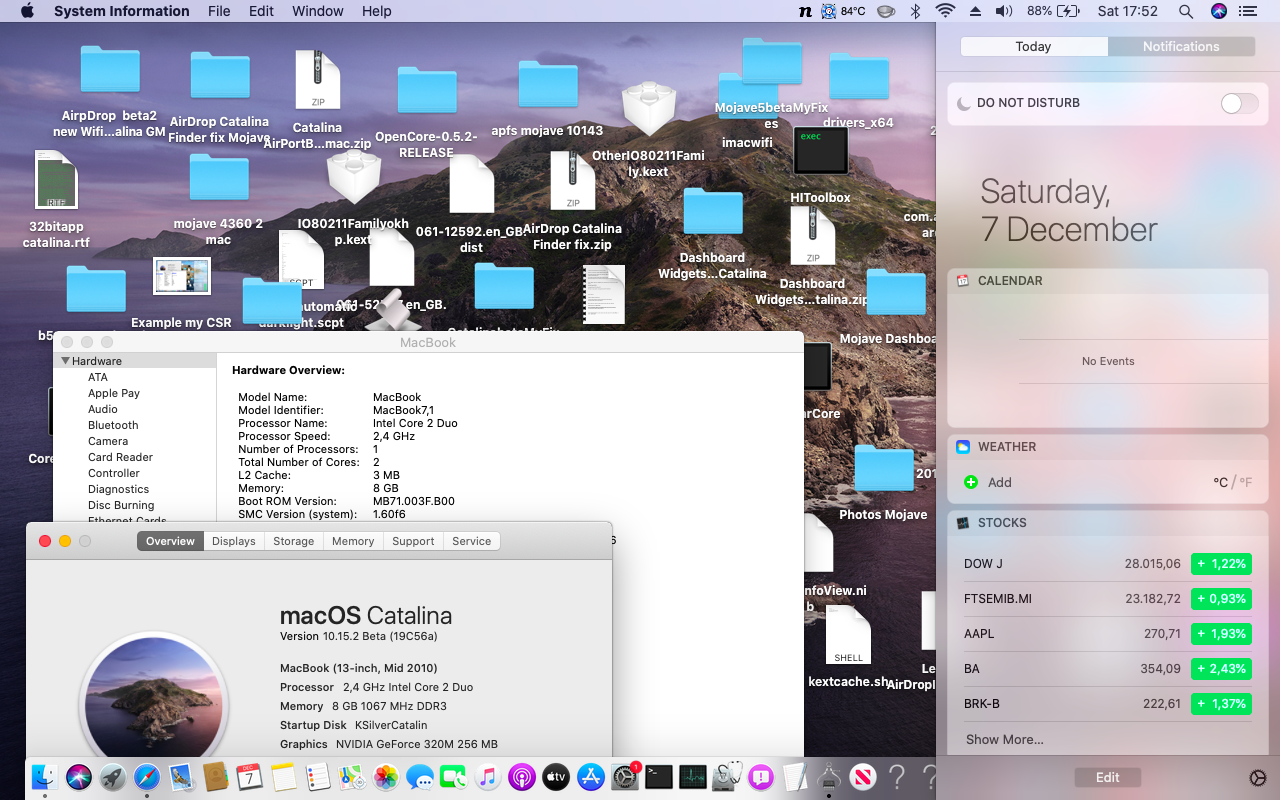Screen dimensions: 1280x800
Task: Open the BA stock row
Action: (1108, 669)
